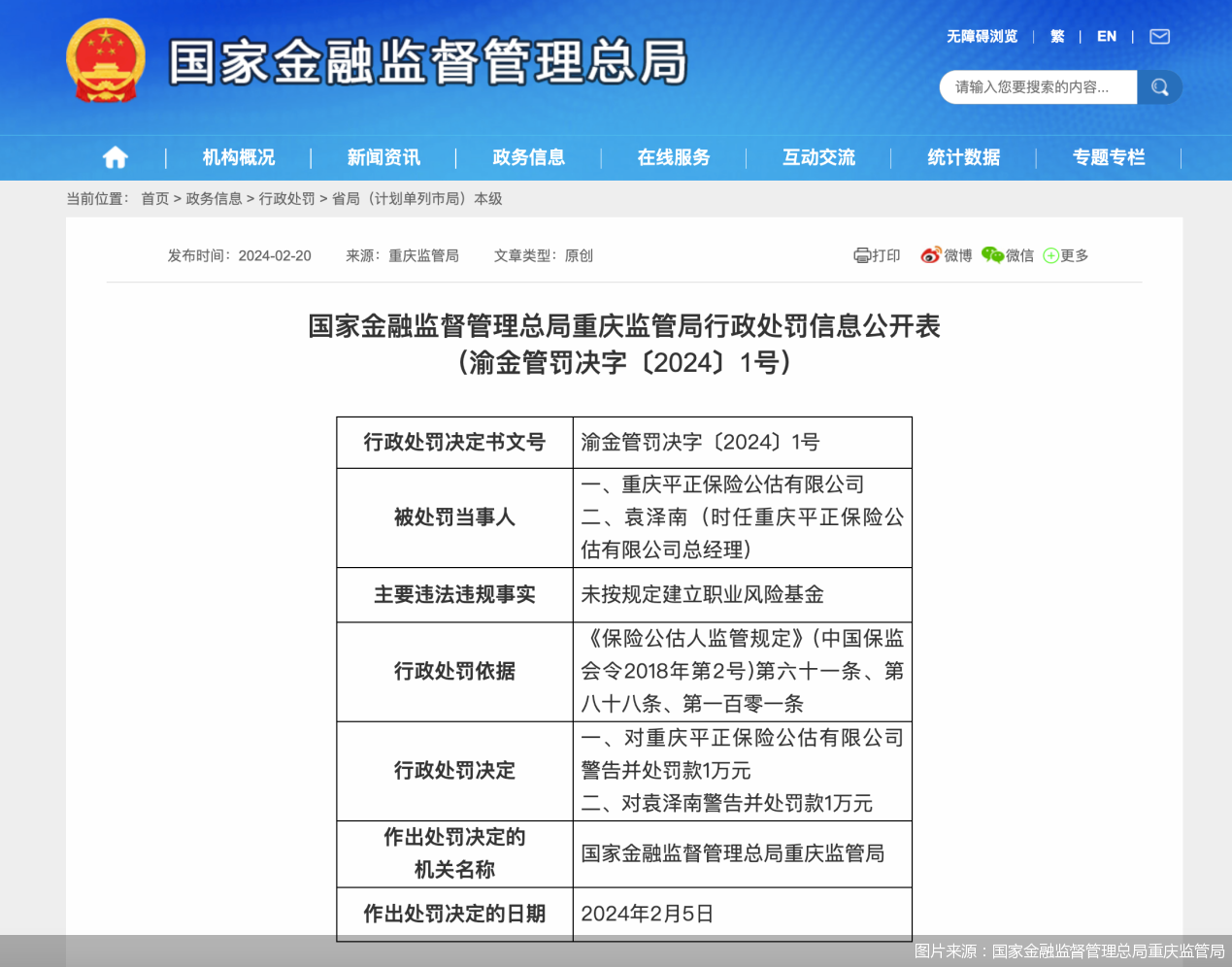Open the 专题专栏 menu
1232x967 pixels.
1109,157
